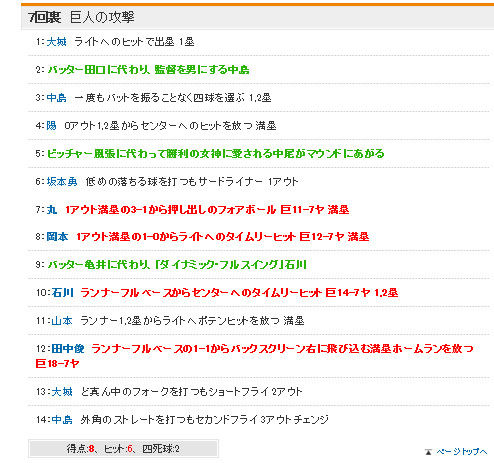The image size is (494, 463).
Task: Open player link 中島 in row 3
Action: [56, 98]
